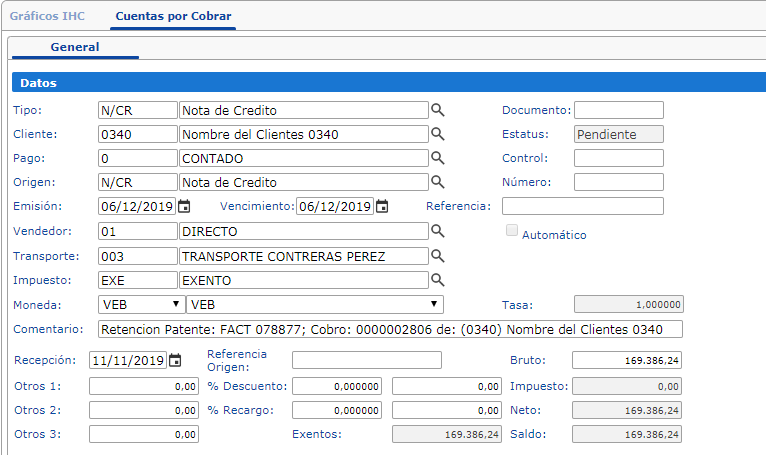The width and height of the screenshot is (766, 455).
Task: Toggle the Automático checkbox
Action: [x=512, y=232]
